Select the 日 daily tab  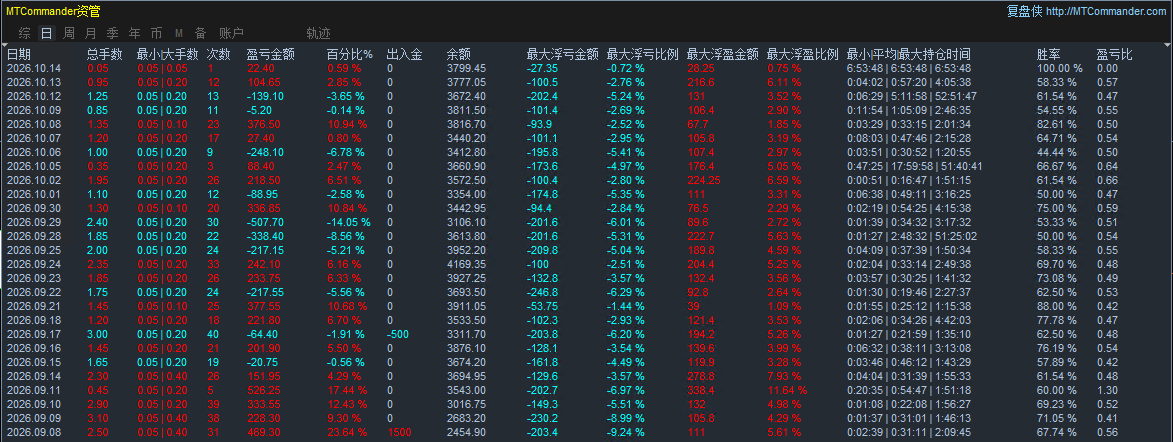click(x=46, y=33)
